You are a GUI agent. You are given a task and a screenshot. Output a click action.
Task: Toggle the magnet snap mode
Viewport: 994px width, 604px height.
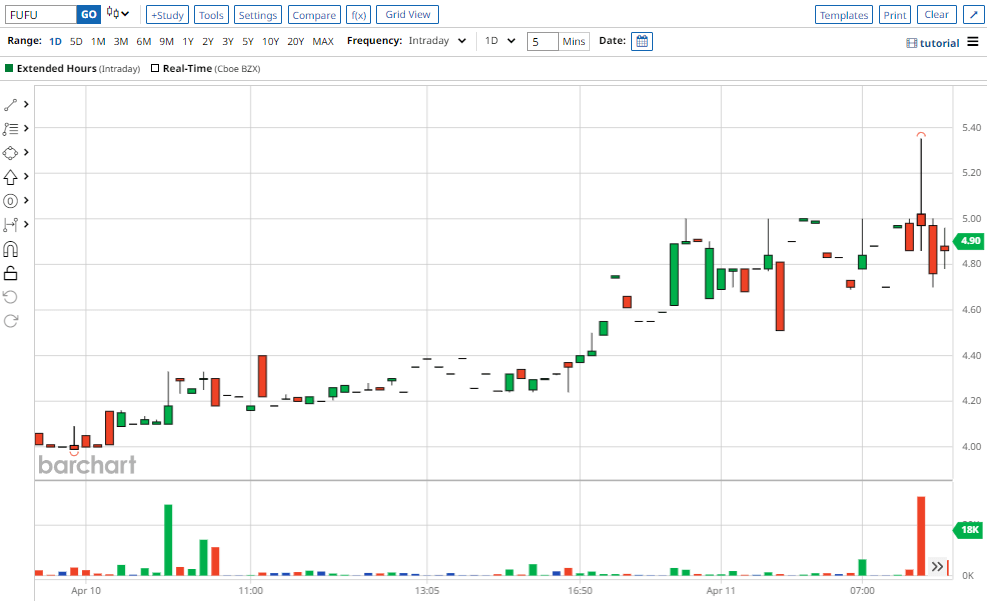click(10, 249)
